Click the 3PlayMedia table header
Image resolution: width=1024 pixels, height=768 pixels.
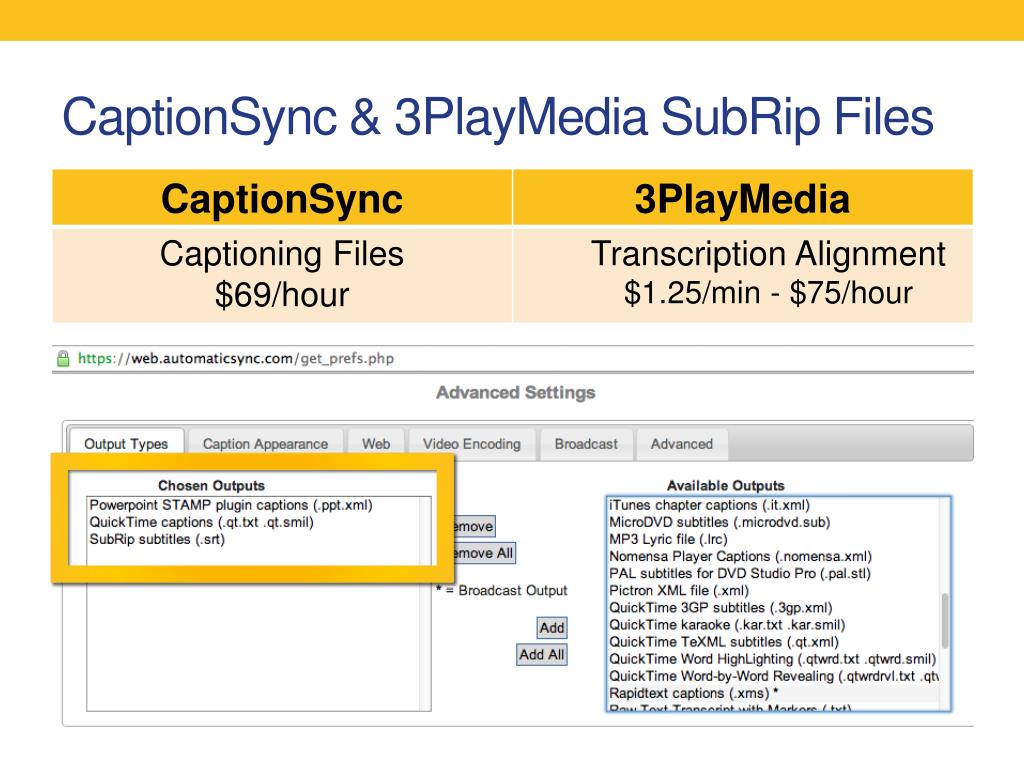[743, 198]
